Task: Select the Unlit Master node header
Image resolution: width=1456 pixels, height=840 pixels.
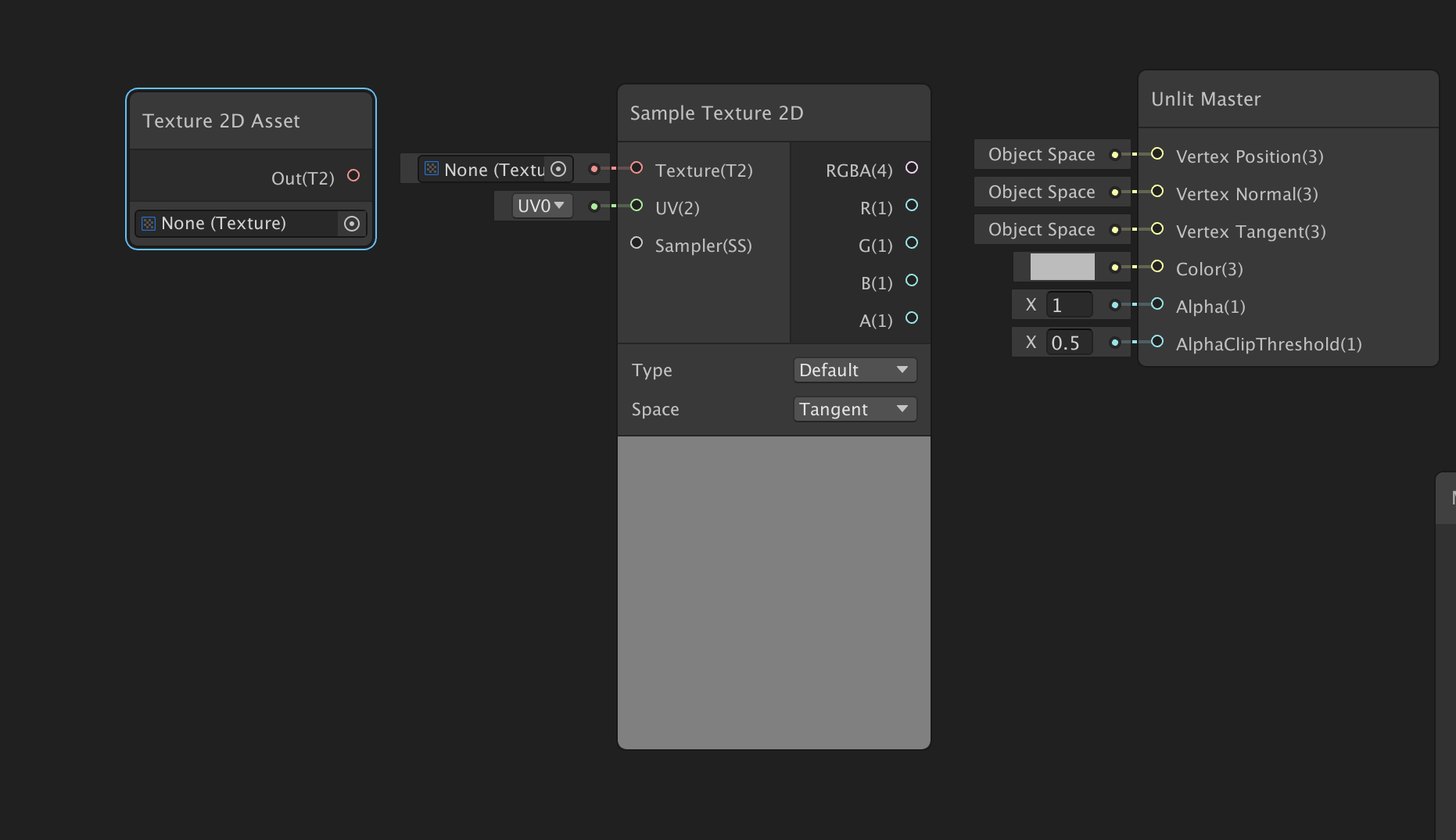Action: tap(1206, 99)
